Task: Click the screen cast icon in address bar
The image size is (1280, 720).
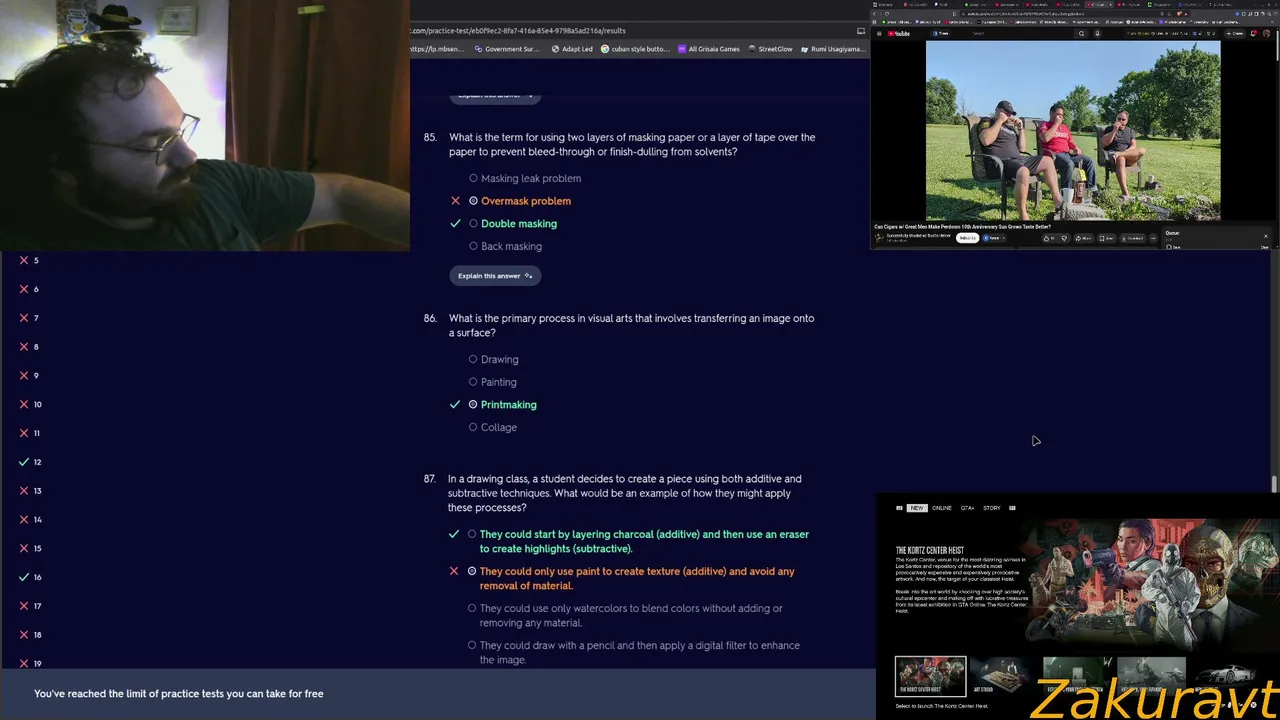Action: [861, 31]
